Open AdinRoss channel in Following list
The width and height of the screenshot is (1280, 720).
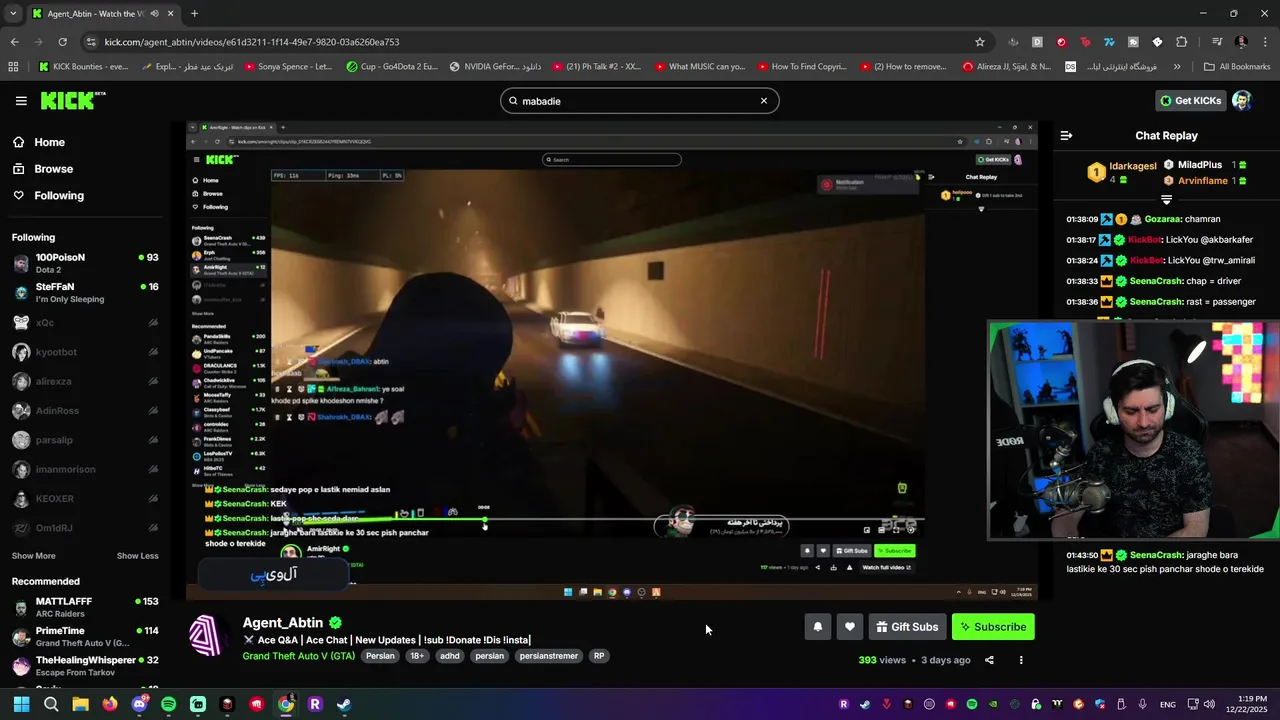[x=84, y=410]
